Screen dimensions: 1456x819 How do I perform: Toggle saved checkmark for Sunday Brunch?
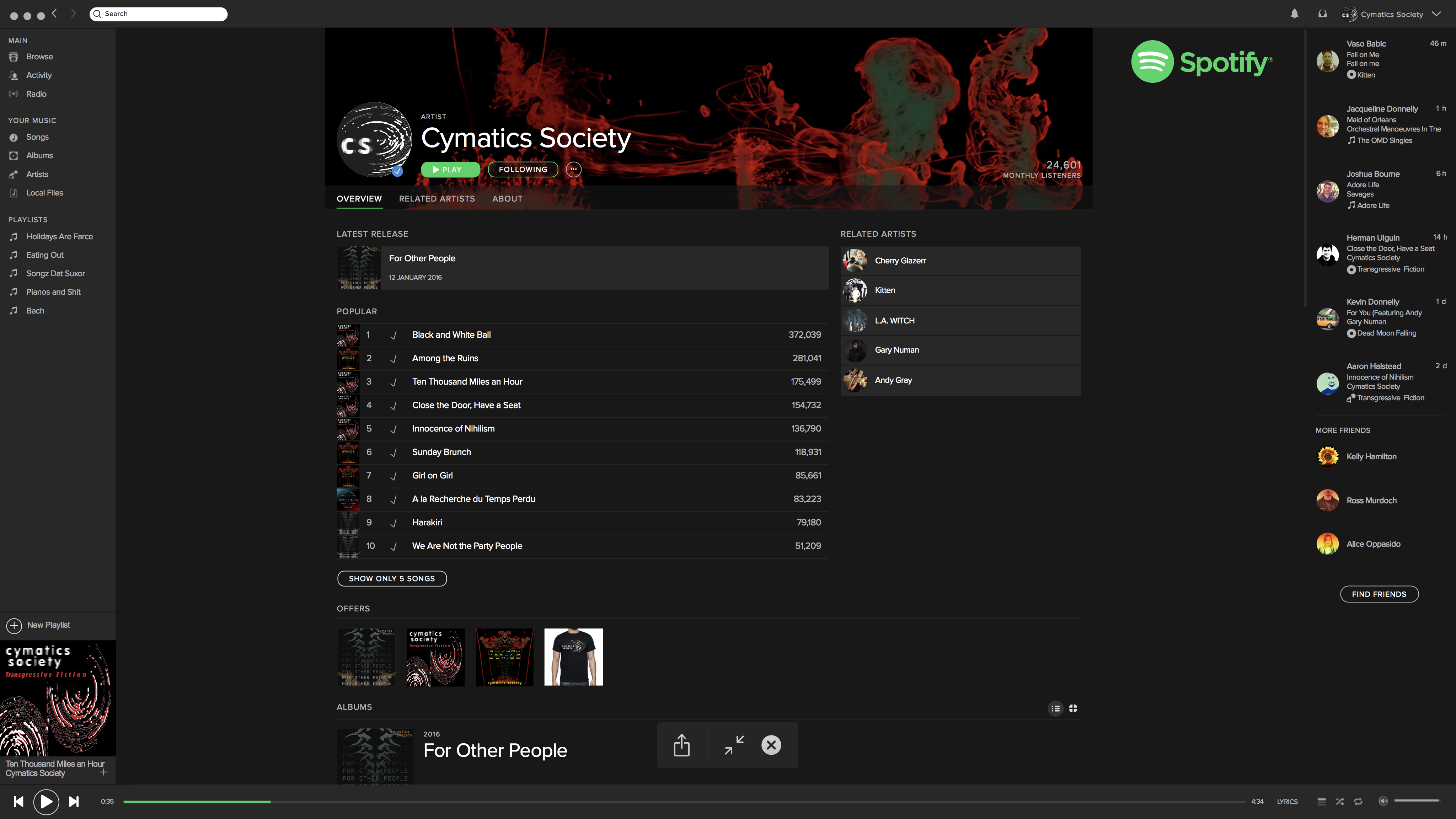[x=394, y=452]
